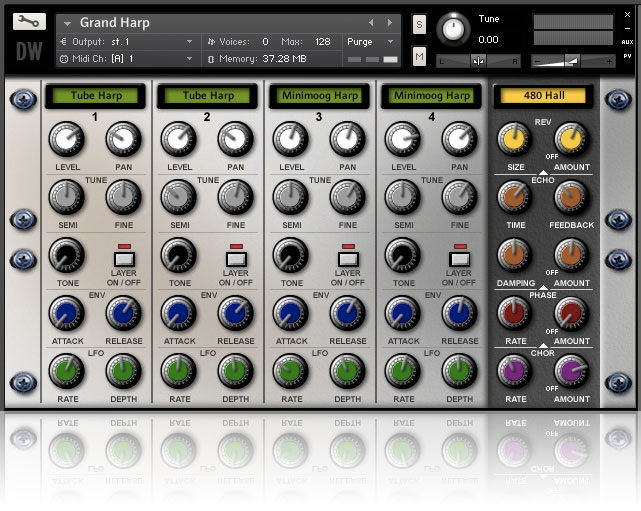Click the master Tune knob
The width and height of the screenshot is (641, 511).
[x=455, y=29]
